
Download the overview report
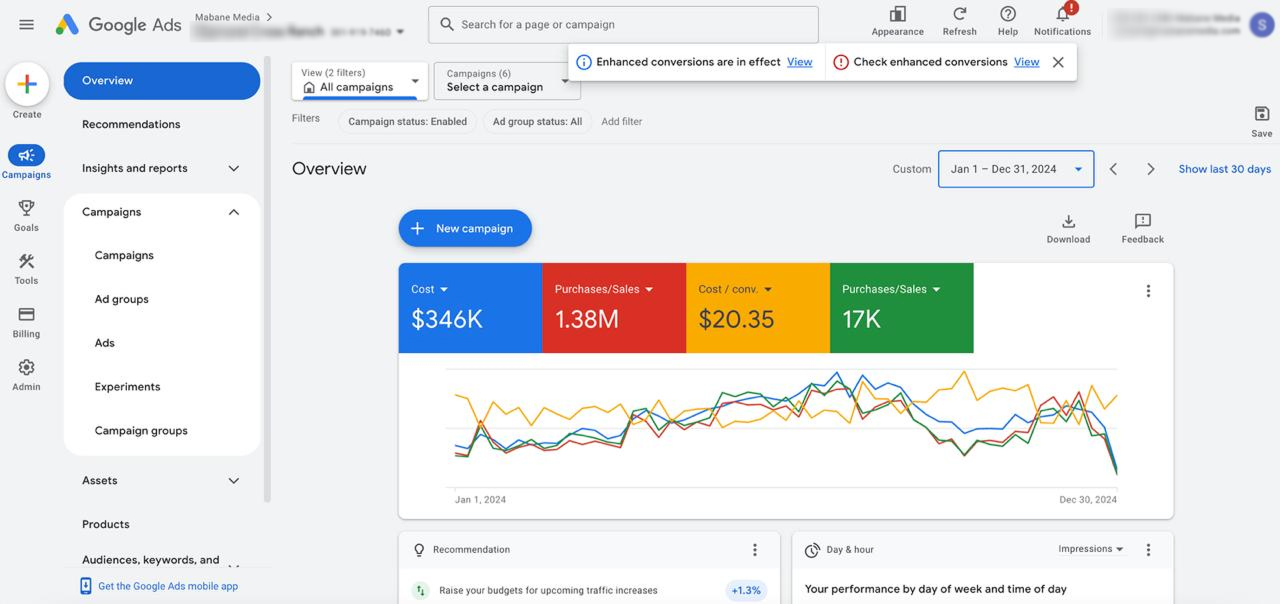coord(1068,222)
